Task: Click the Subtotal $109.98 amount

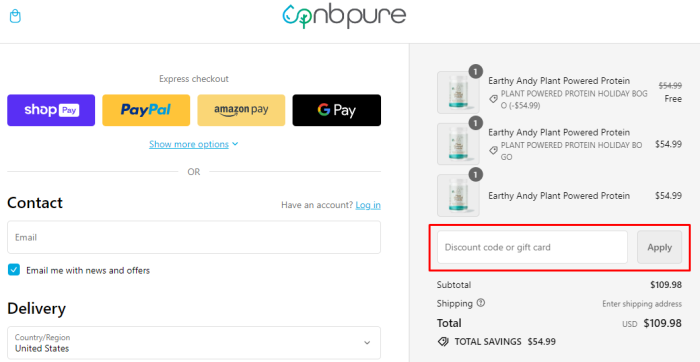Action: pyautogui.click(x=666, y=285)
